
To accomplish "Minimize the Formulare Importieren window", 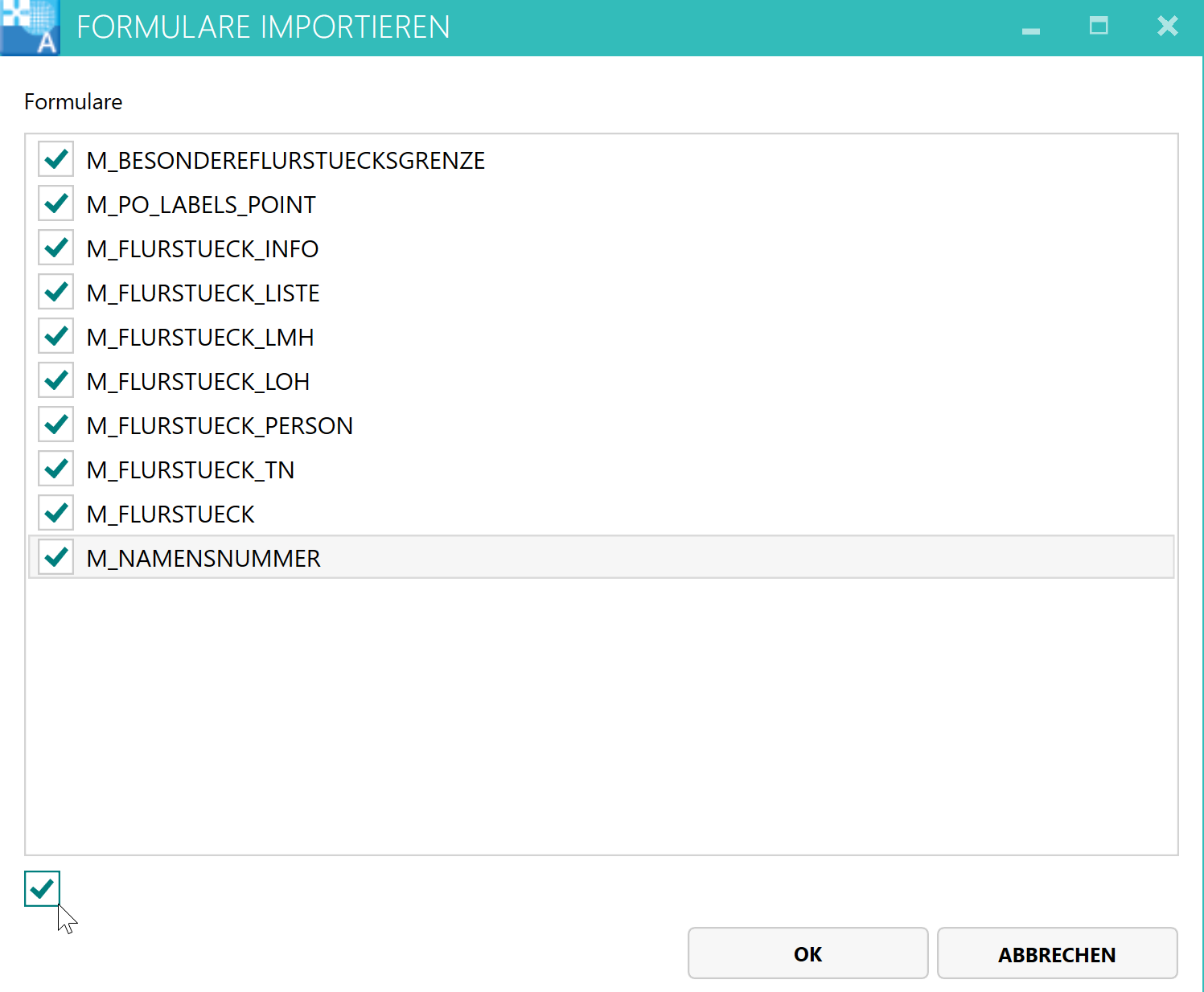I will 1030,29.
